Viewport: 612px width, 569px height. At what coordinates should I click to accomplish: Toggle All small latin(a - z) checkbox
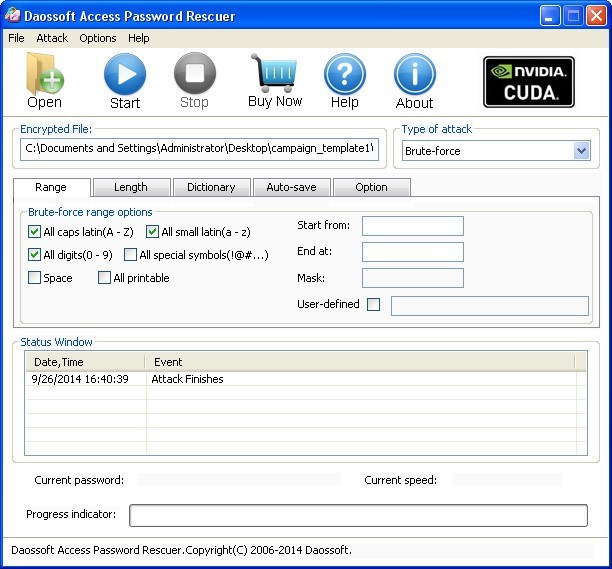pyautogui.click(x=152, y=232)
